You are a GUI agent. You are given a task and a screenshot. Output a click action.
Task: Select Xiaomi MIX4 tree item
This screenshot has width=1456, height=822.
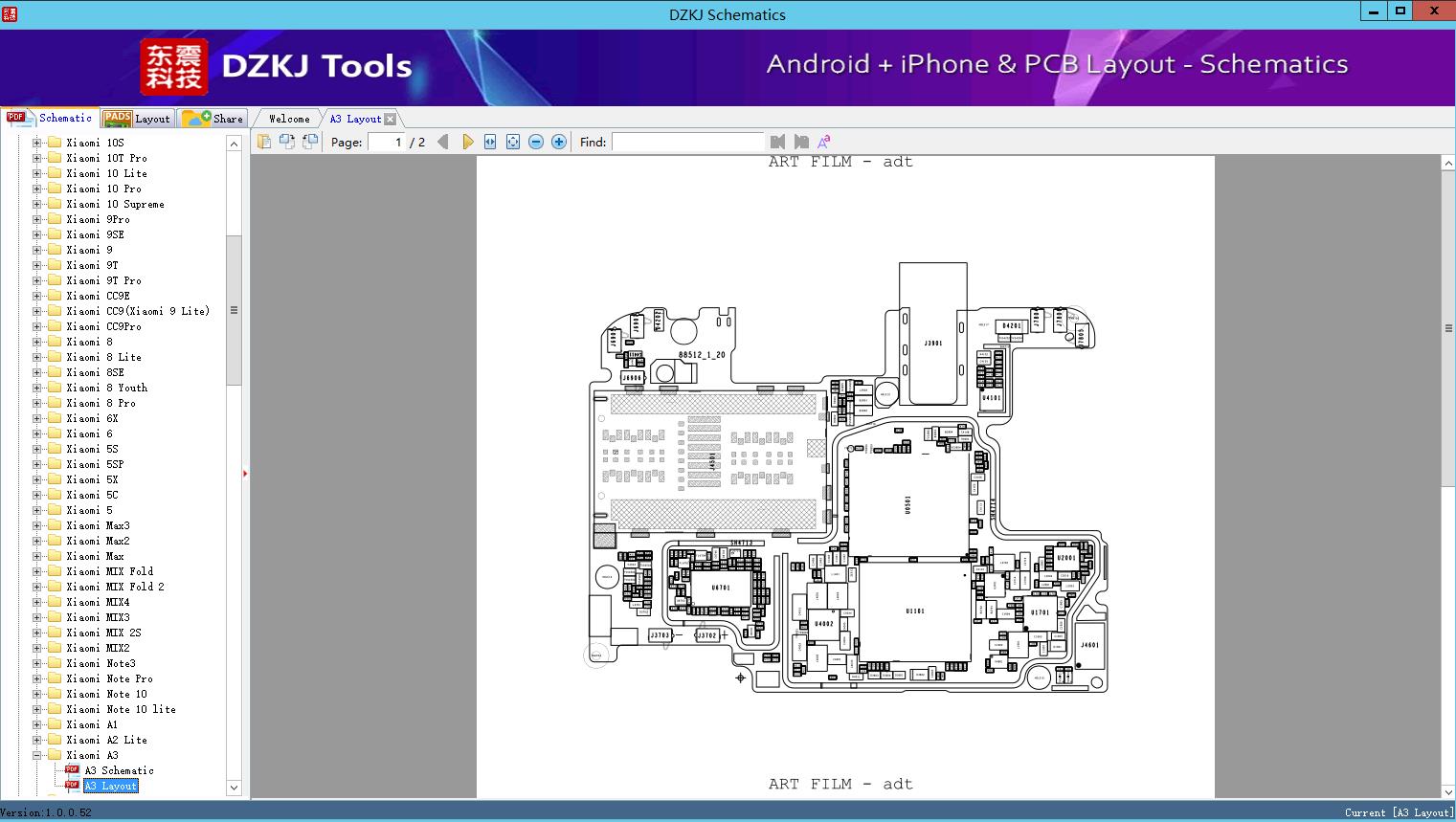98,602
